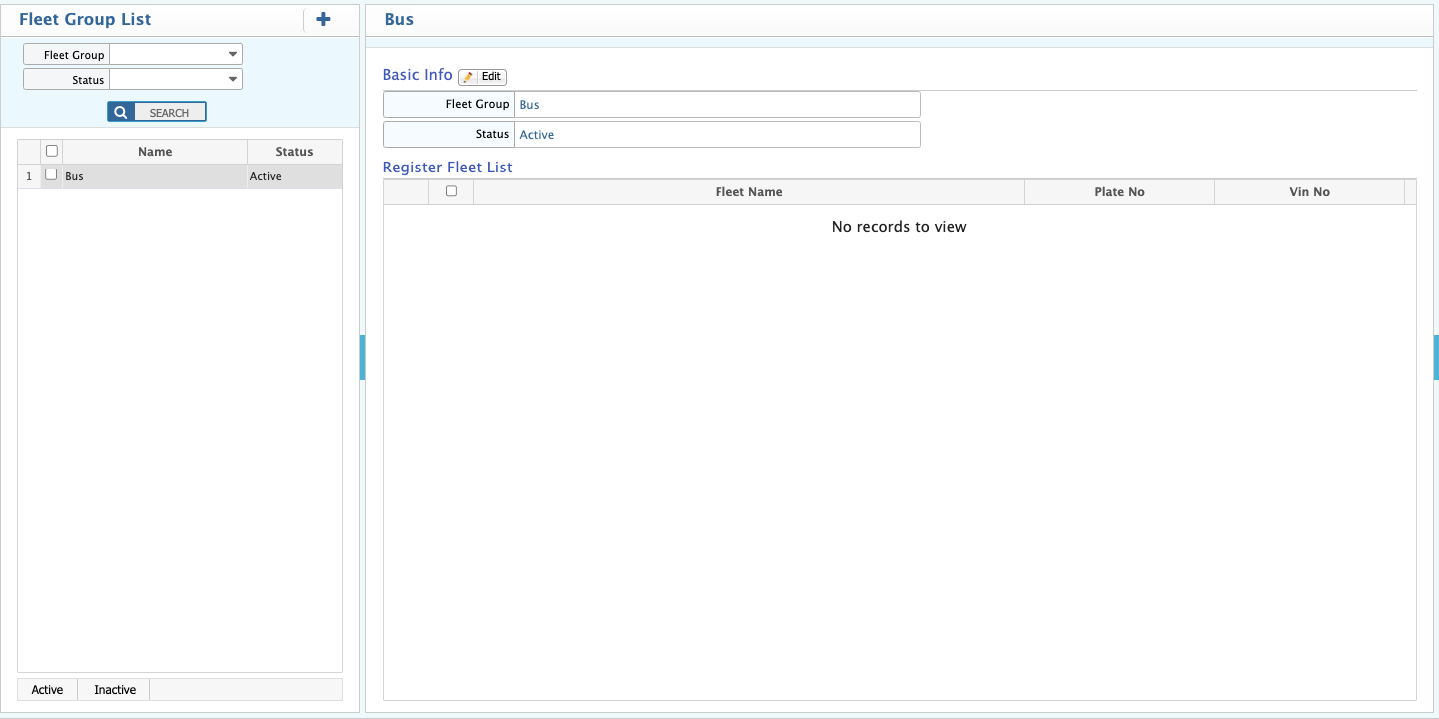Viewport: 1439px width, 719px height.
Task: Click the Fleet Name column header
Action: point(749,192)
